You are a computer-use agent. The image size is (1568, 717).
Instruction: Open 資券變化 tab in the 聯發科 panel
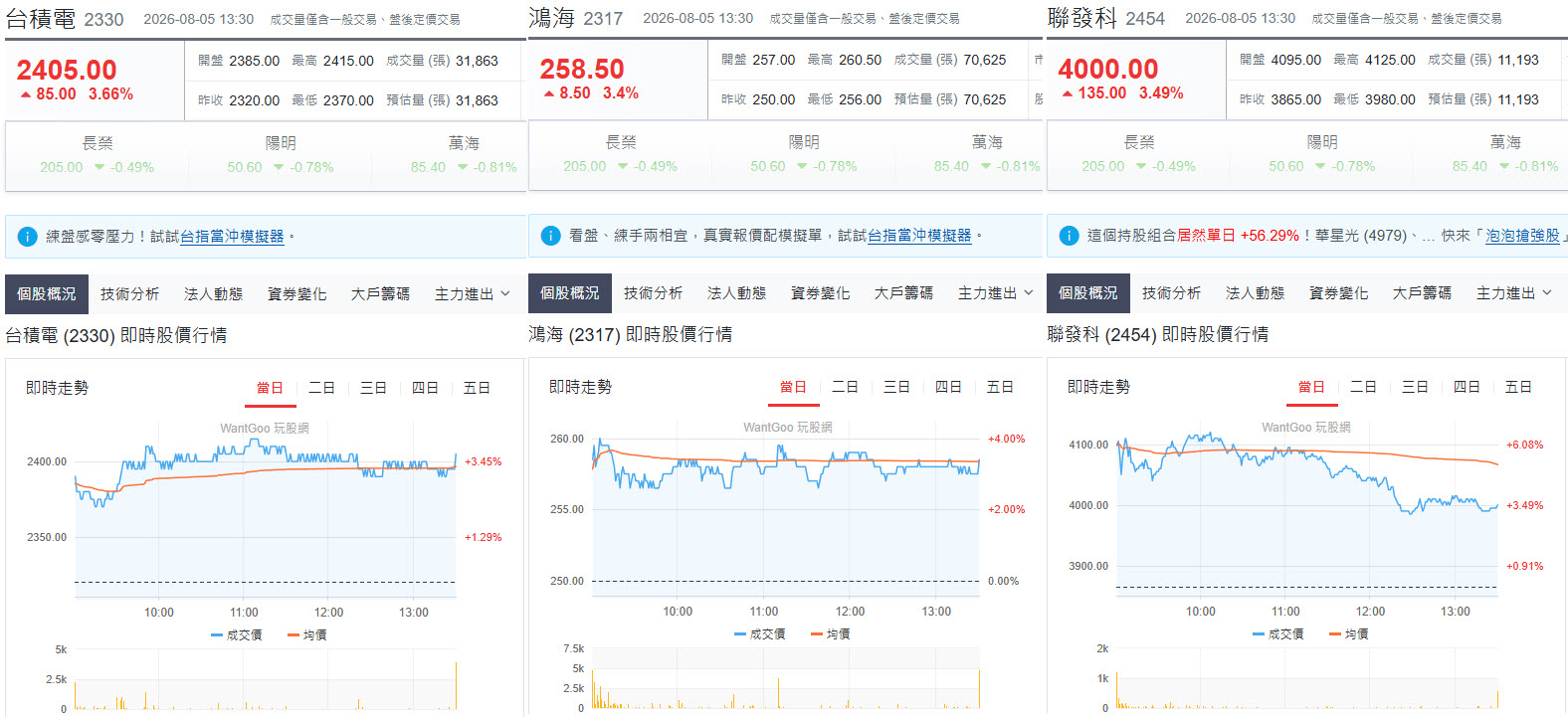[1339, 293]
